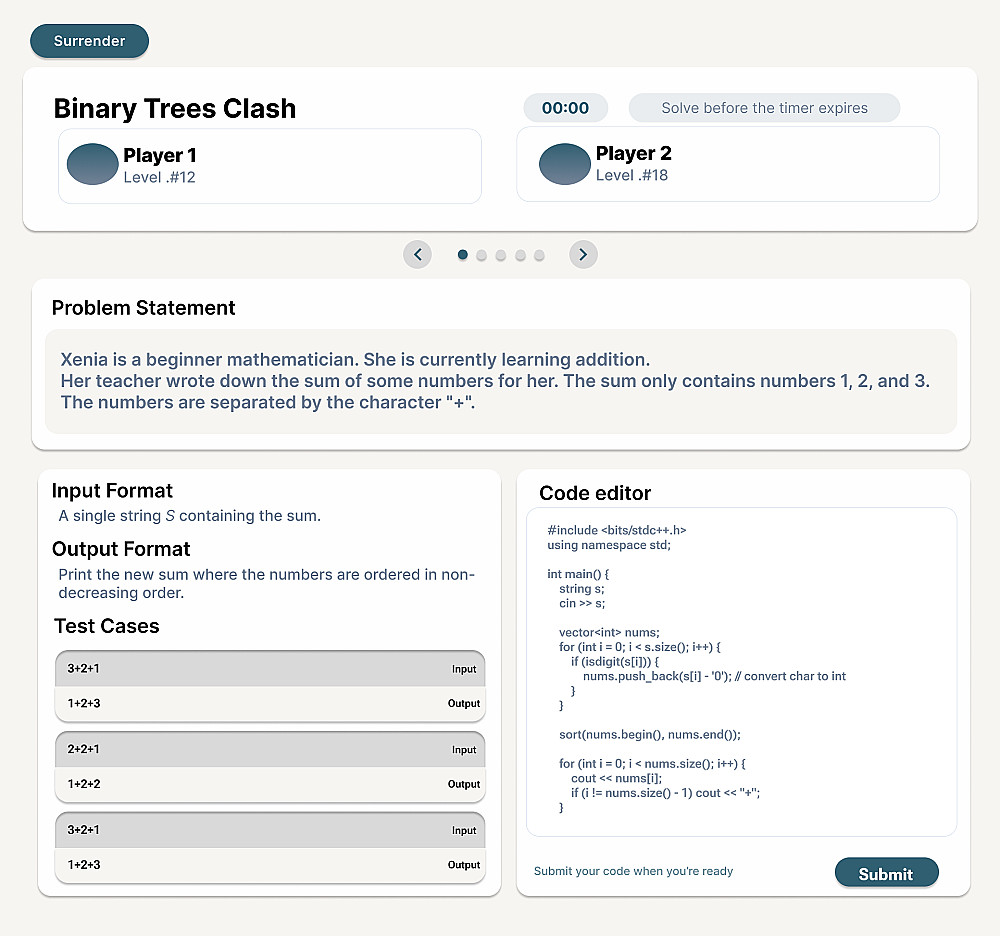This screenshot has height=936, width=1000.
Task: Go to next problem with right arrow
Action: coord(583,255)
